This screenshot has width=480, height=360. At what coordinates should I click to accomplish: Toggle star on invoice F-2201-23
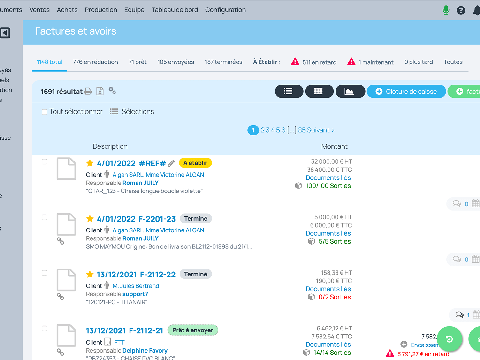(x=89, y=219)
